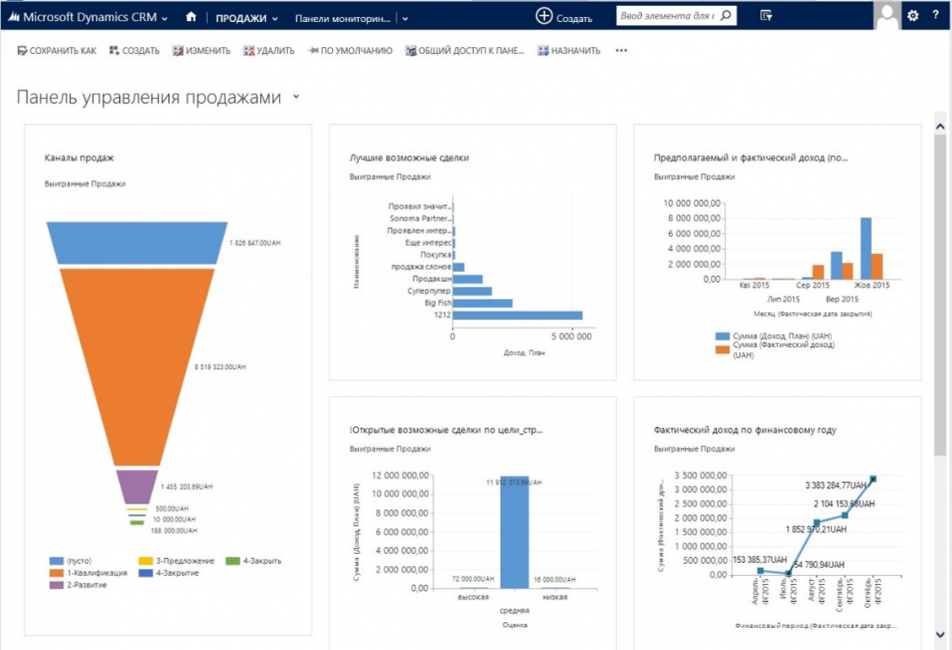Open settings gear icon
The image size is (952, 650).
pyautogui.click(x=912, y=16)
